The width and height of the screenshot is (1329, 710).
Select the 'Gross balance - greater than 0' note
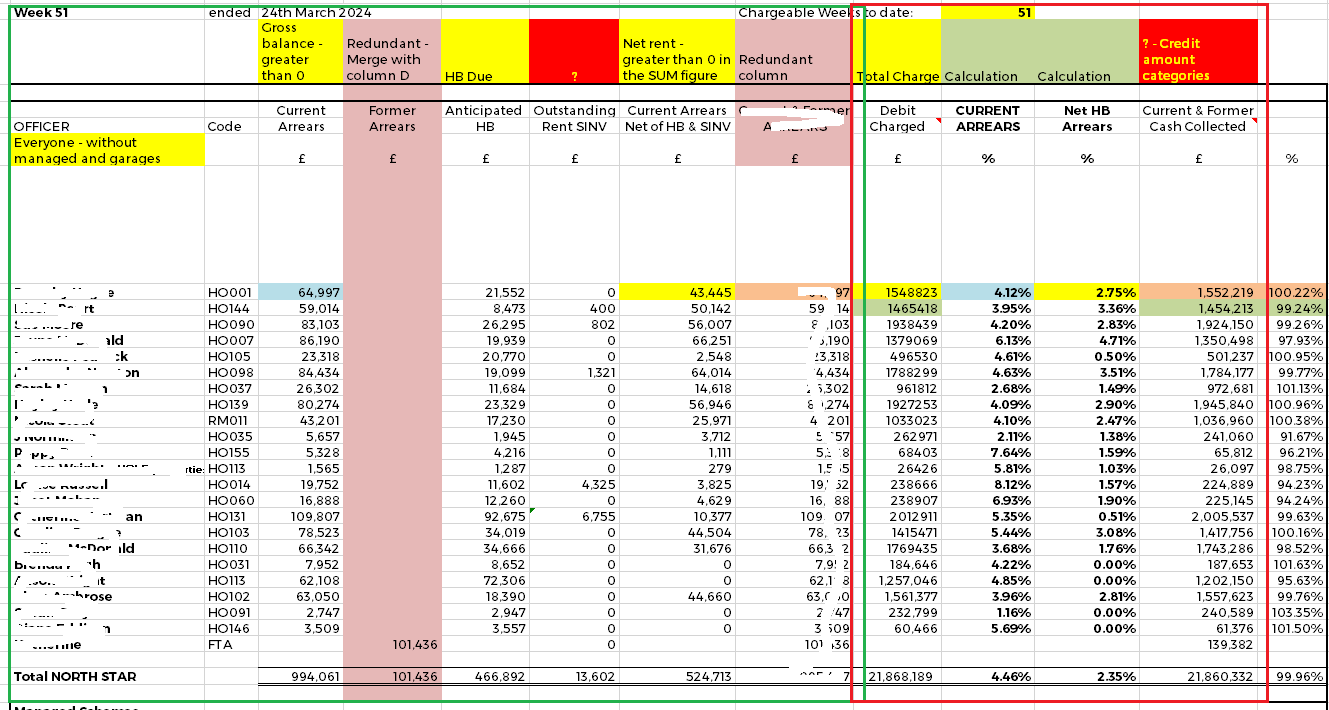coord(299,51)
